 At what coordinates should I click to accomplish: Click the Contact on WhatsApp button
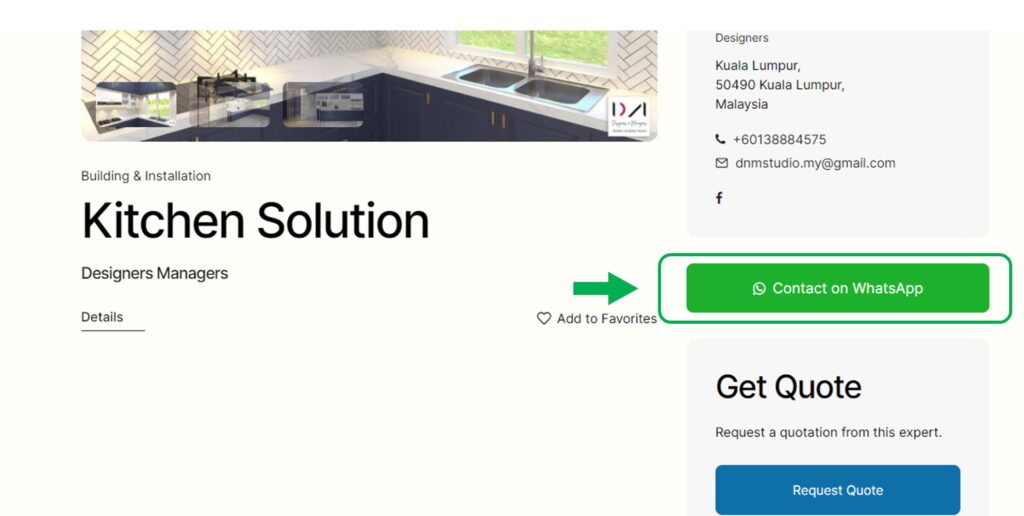coord(838,288)
